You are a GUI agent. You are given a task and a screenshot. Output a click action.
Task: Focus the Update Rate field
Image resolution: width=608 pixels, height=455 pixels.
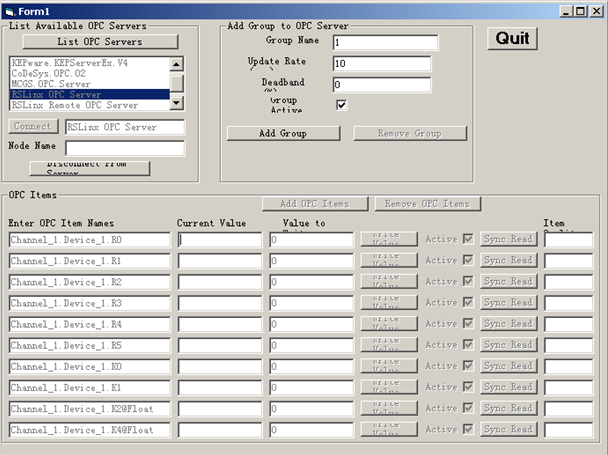[x=381, y=63]
